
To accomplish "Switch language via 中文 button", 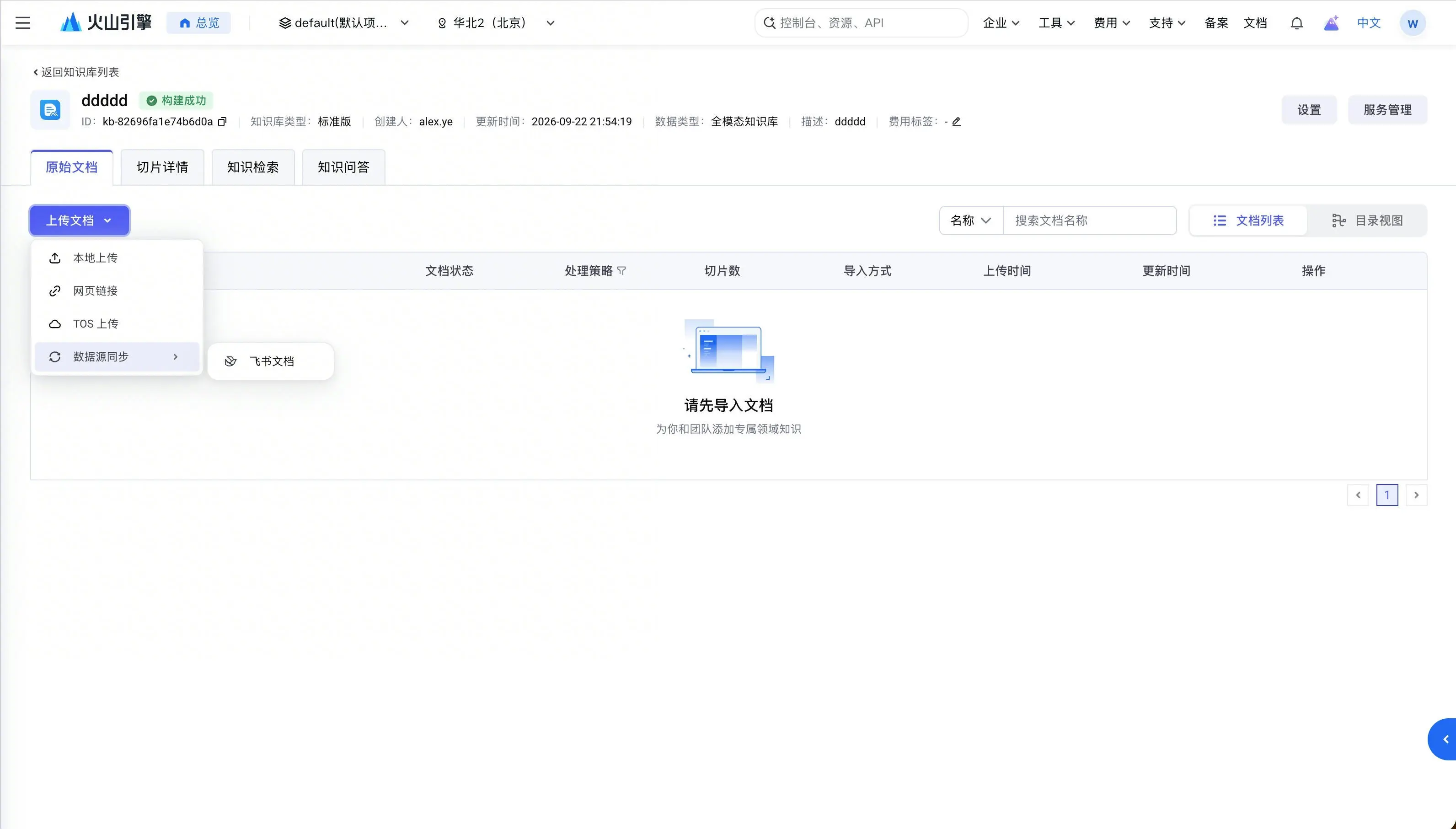I will 1368,23.
